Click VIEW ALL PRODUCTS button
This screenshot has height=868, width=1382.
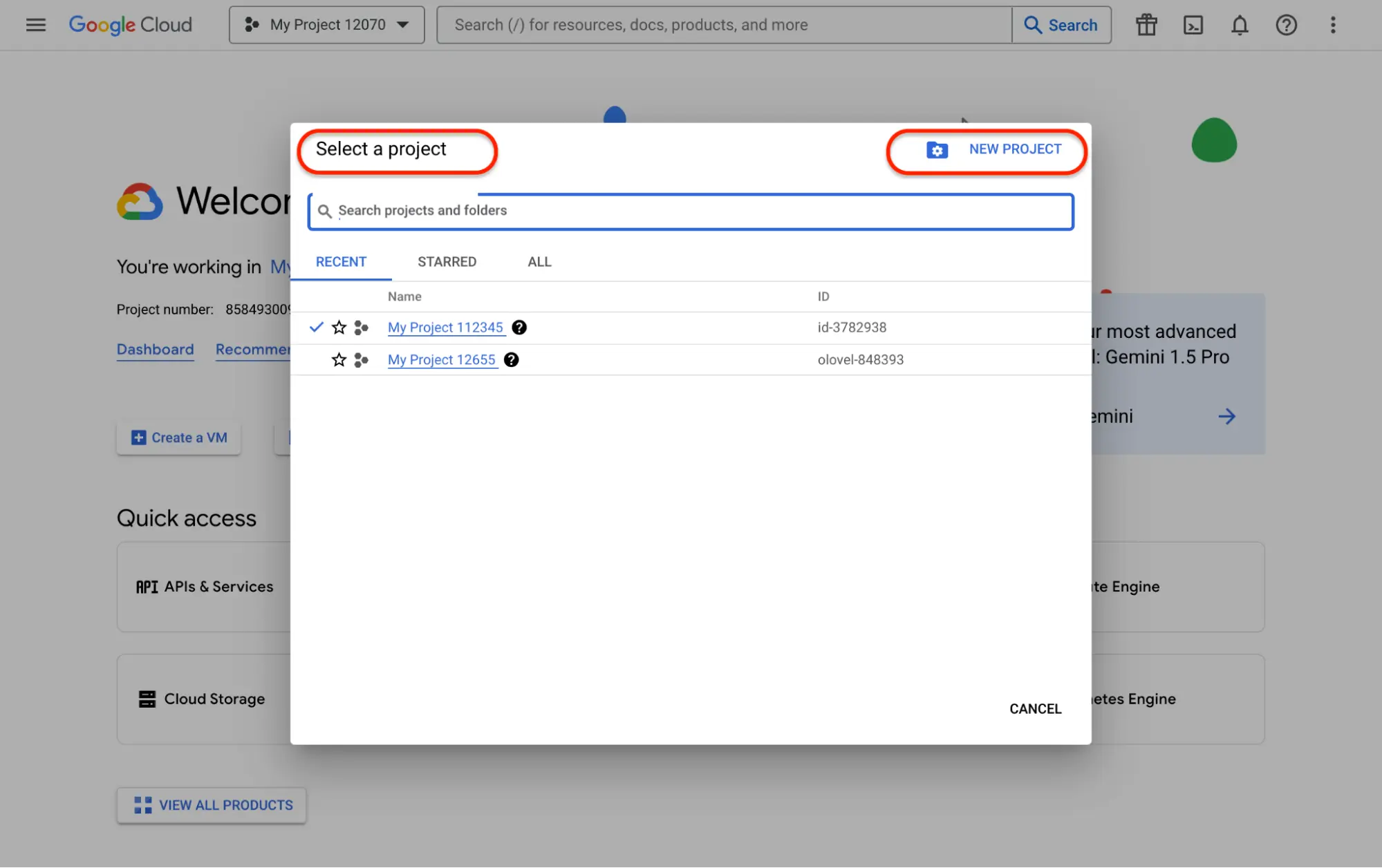(x=212, y=805)
